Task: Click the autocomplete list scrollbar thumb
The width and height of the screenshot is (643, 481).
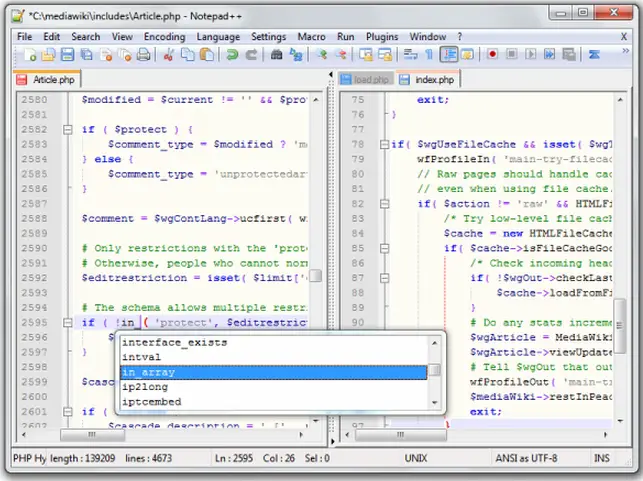Action: point(435,370)
